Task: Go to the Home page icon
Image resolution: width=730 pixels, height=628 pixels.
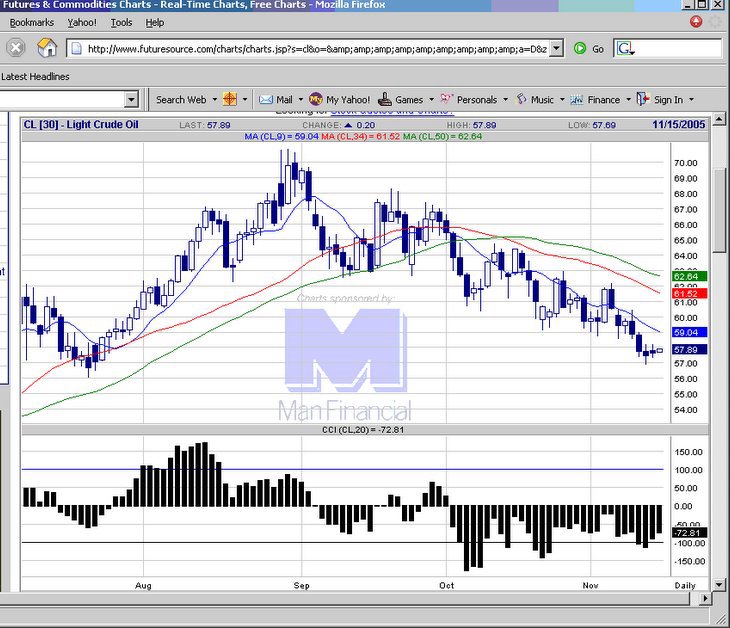Action: (47, 48)
